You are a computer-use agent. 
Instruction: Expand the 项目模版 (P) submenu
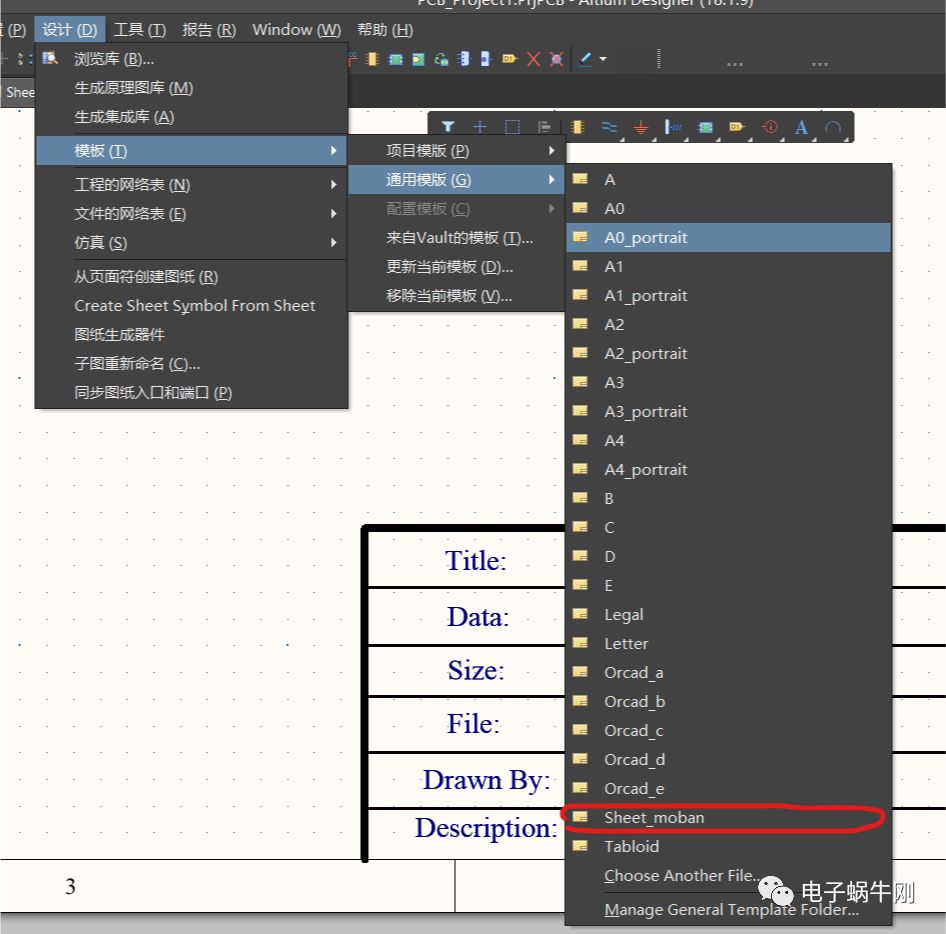coord(457,151)
